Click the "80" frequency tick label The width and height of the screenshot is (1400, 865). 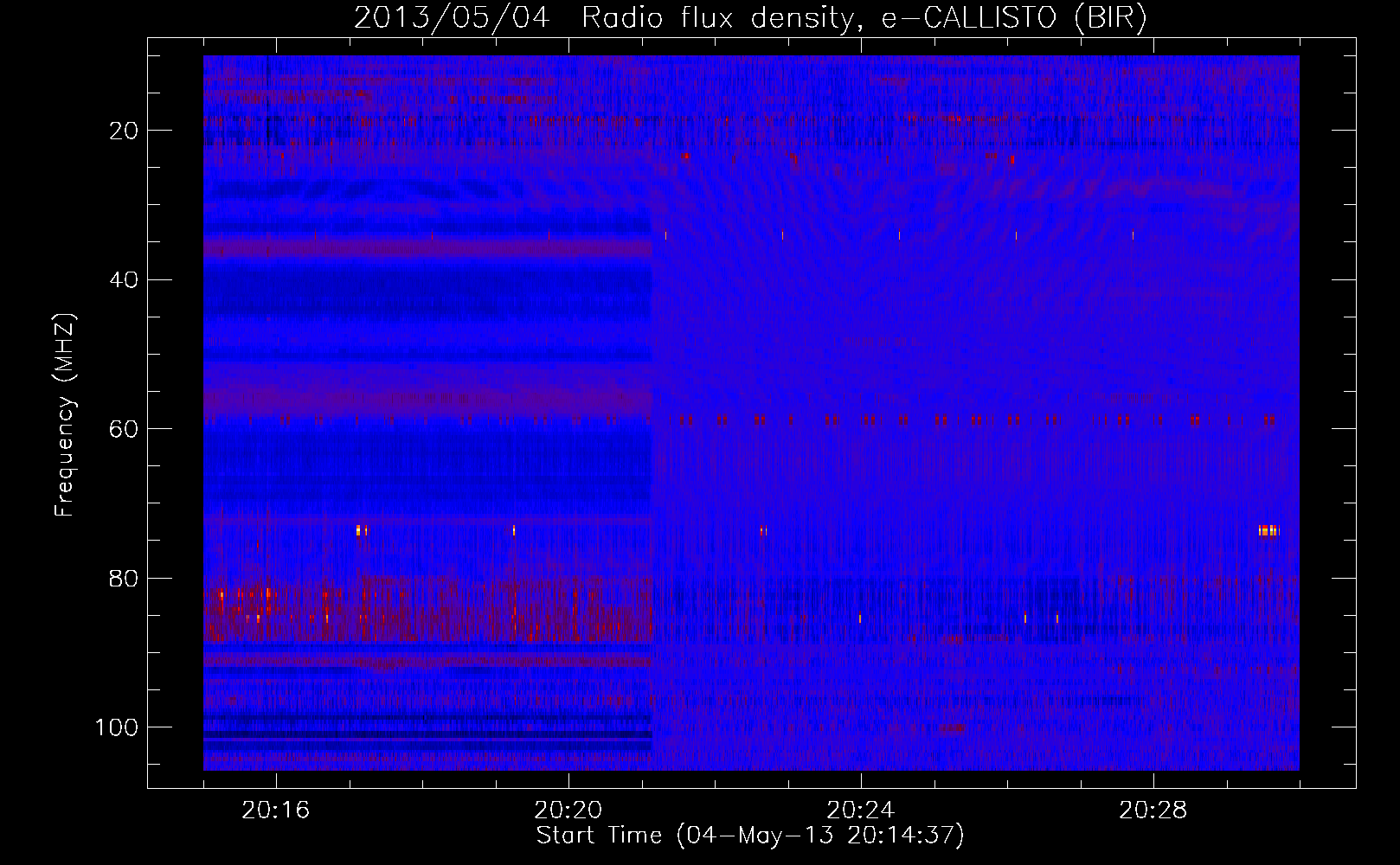click(x=125, y=579)
